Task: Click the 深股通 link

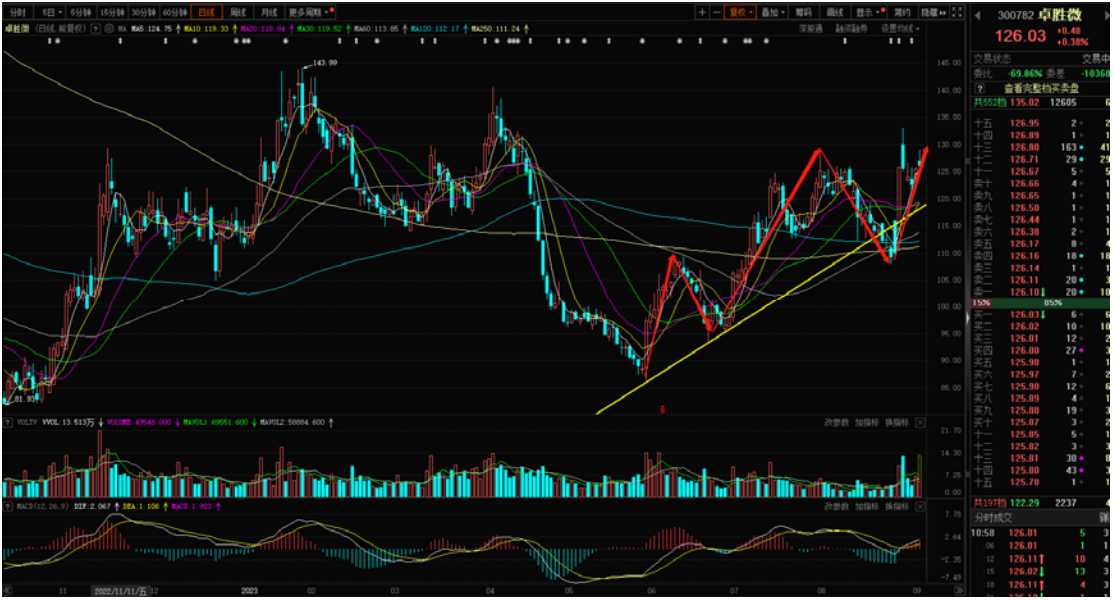Action: tap(811, 28)
